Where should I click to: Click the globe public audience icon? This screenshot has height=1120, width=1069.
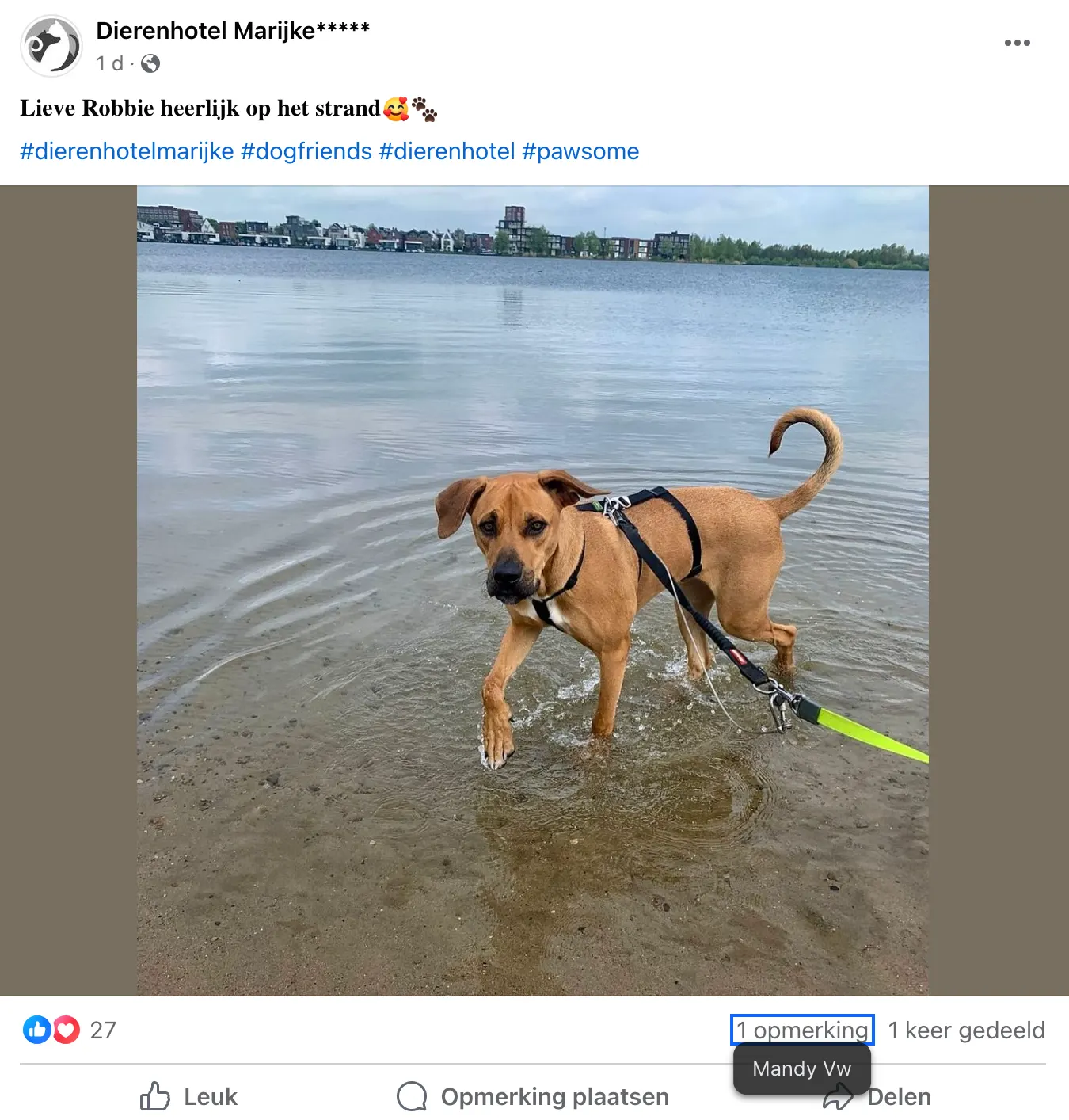pos(150,63)
